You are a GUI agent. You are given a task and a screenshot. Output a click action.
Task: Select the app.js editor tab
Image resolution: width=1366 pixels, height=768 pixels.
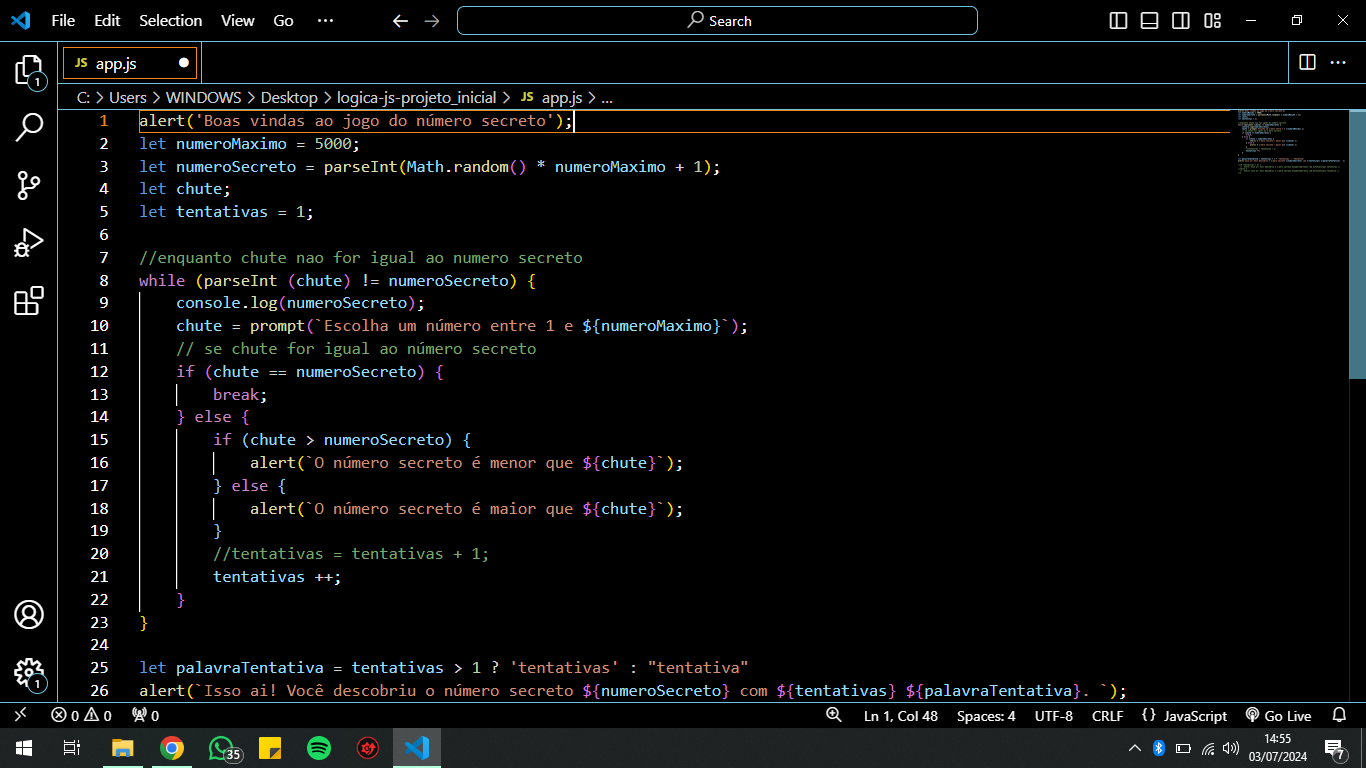coord(130,63)
